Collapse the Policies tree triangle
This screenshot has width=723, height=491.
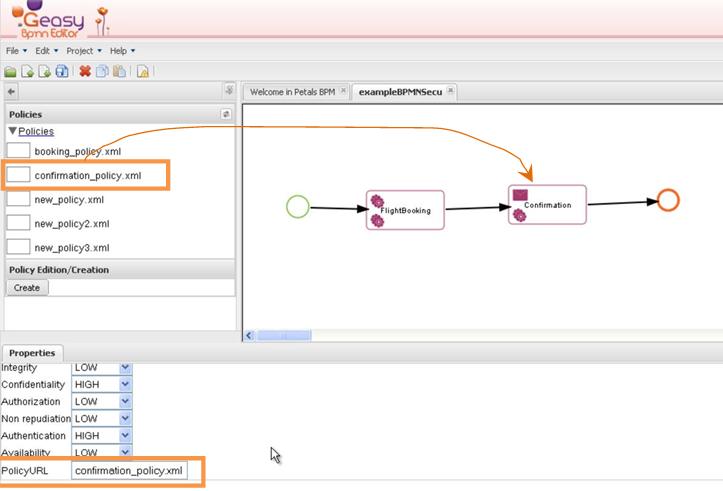coord(12,131)
